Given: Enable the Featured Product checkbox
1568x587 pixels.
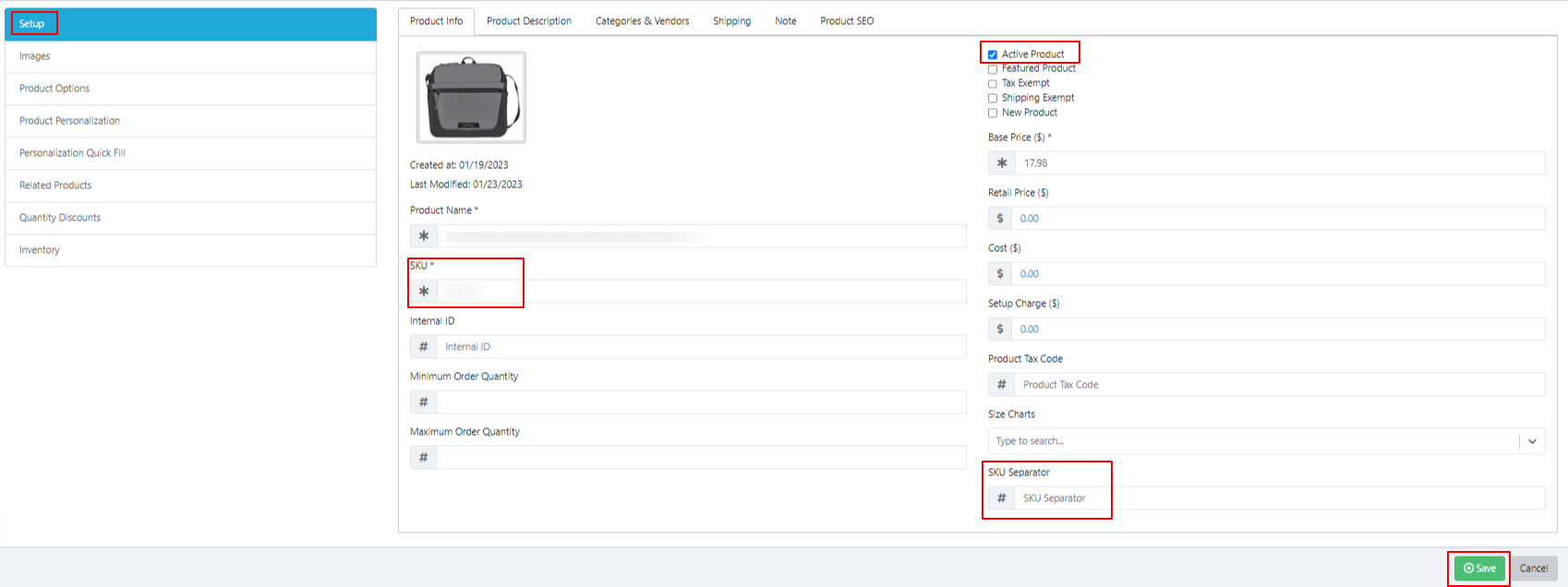Looking at the screenshot, I should (993, 69).
